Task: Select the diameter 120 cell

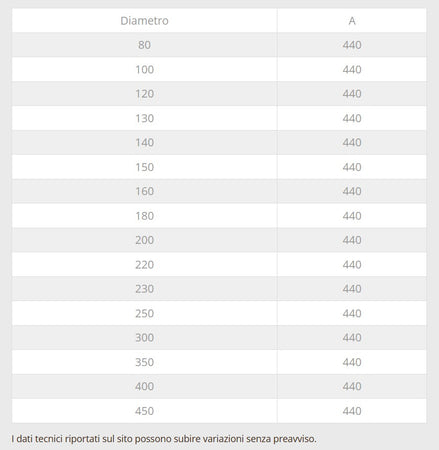Action: click(144, 94)
